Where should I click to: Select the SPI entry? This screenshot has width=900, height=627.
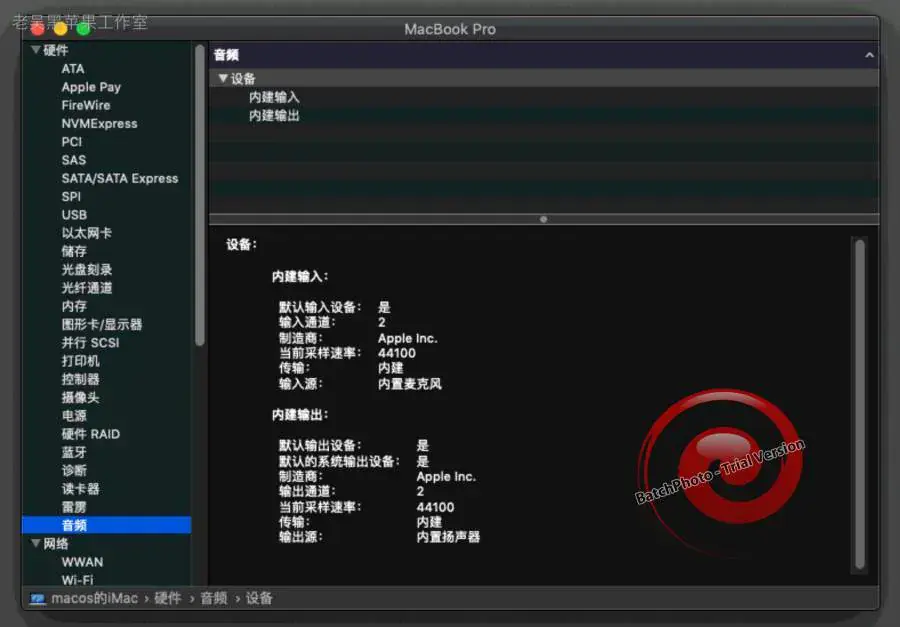[x=71, y=196]
